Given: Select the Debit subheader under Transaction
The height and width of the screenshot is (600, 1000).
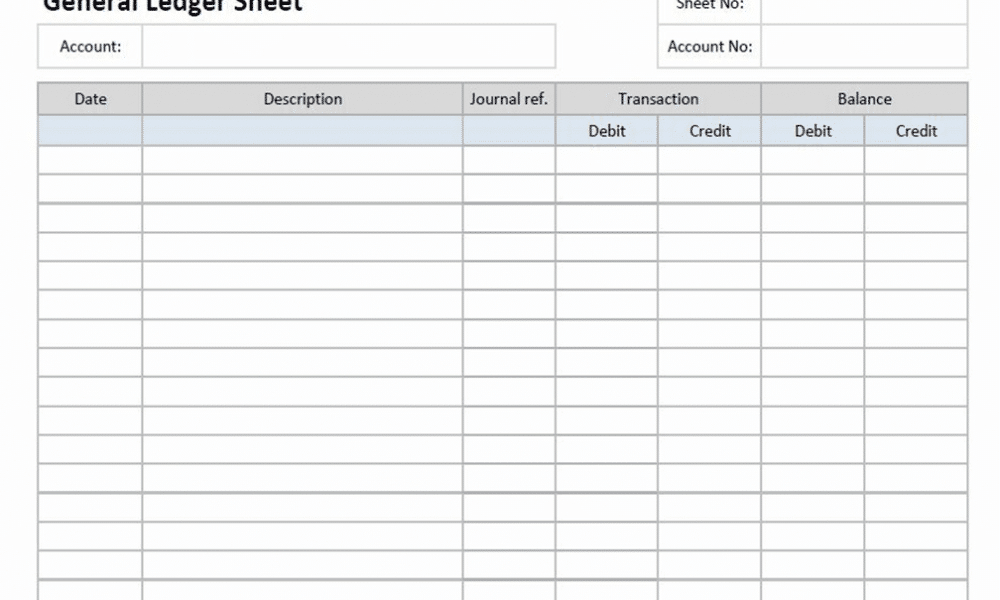Looking at the screenshot, I should (607, 131).
